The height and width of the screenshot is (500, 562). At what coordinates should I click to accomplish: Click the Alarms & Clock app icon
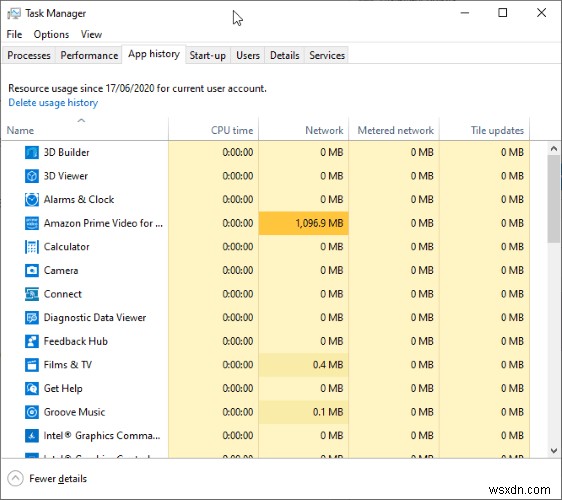[32, 200]
